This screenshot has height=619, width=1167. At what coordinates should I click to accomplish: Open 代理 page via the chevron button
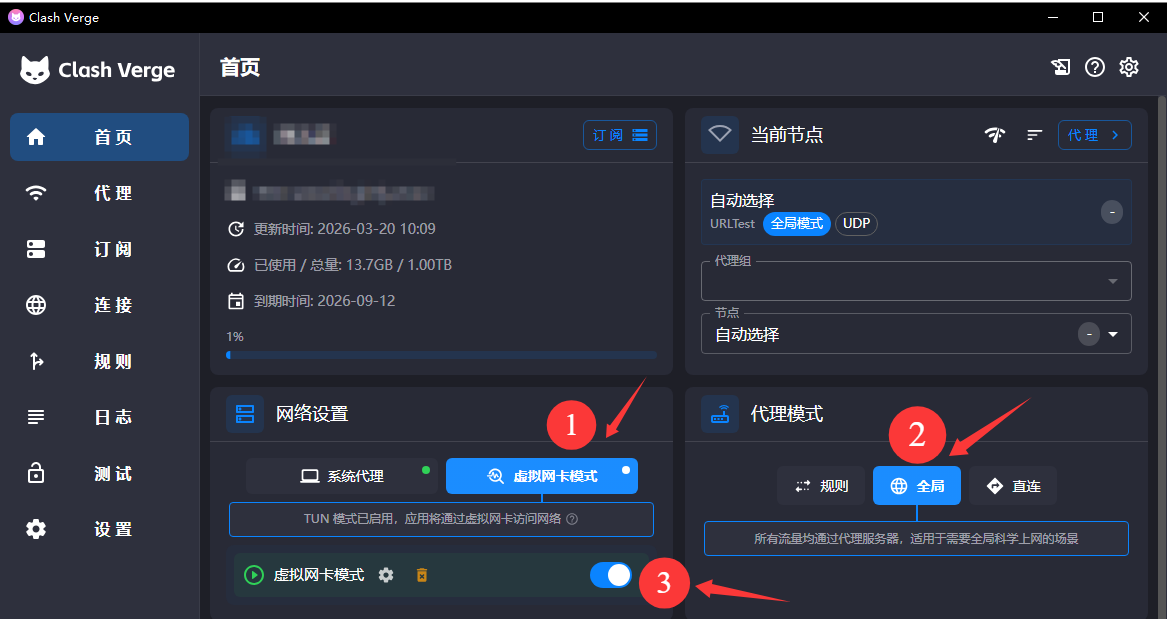[1094, 135]
